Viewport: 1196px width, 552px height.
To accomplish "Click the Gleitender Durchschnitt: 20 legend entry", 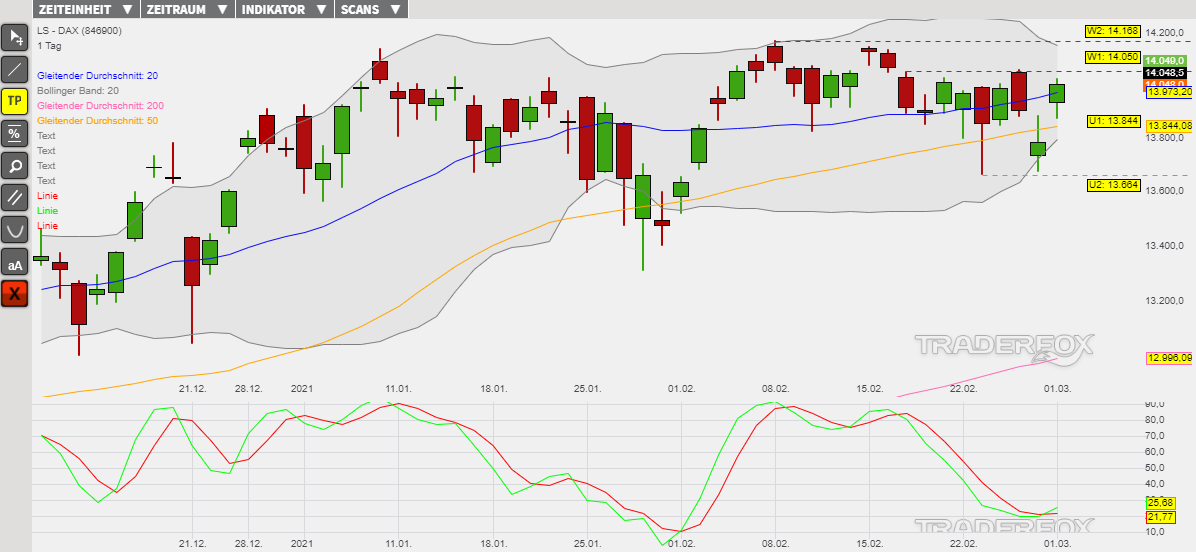I will click(97, 76).
